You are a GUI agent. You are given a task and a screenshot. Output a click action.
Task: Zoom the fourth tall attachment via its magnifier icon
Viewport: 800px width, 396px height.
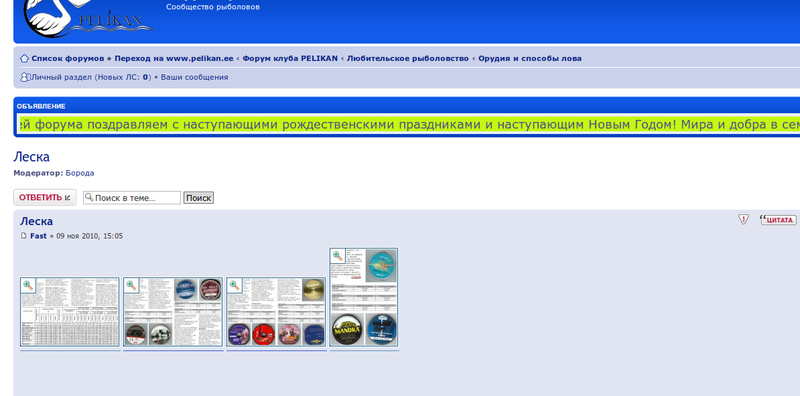point(338,256)
